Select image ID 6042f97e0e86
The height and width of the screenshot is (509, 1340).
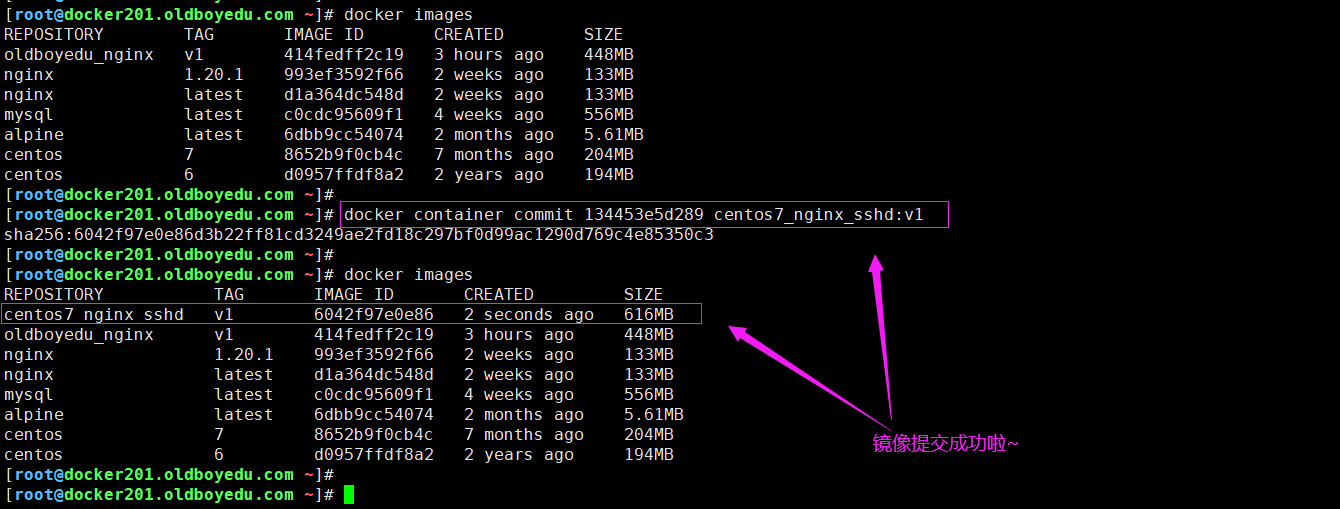pyautogui.click(x=373, y=315)
